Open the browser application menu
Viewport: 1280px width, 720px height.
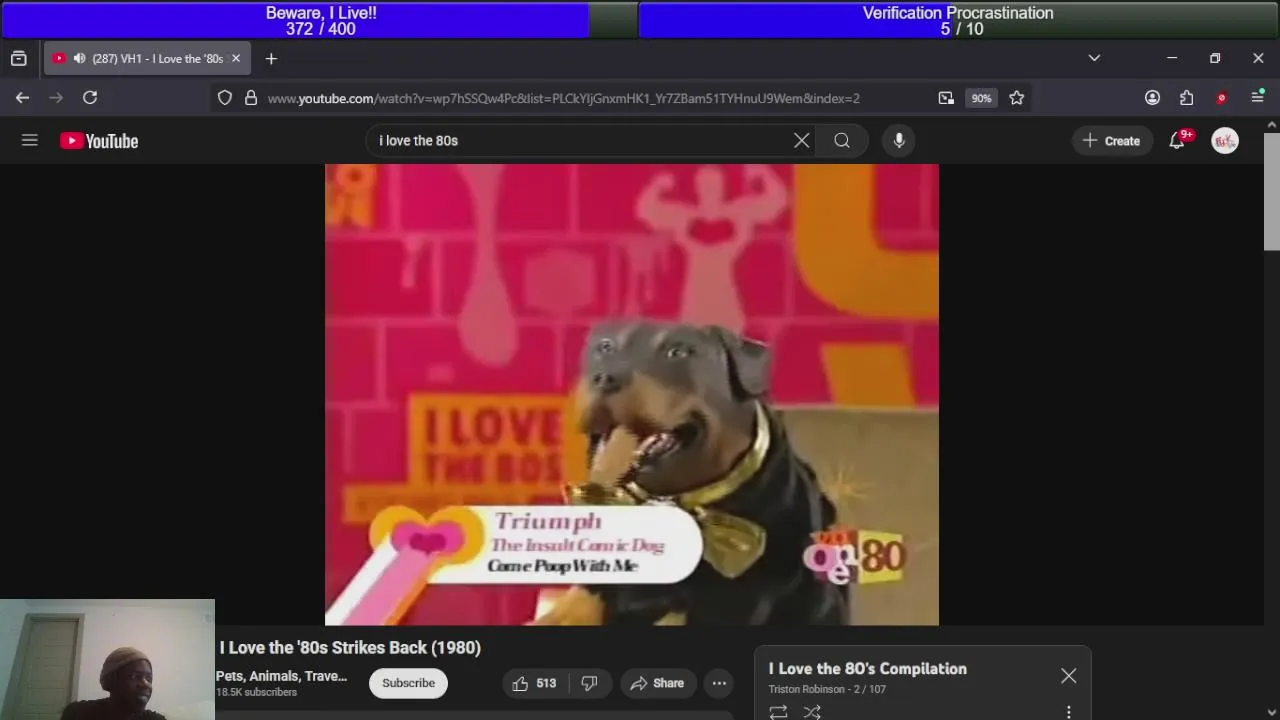1257,98
